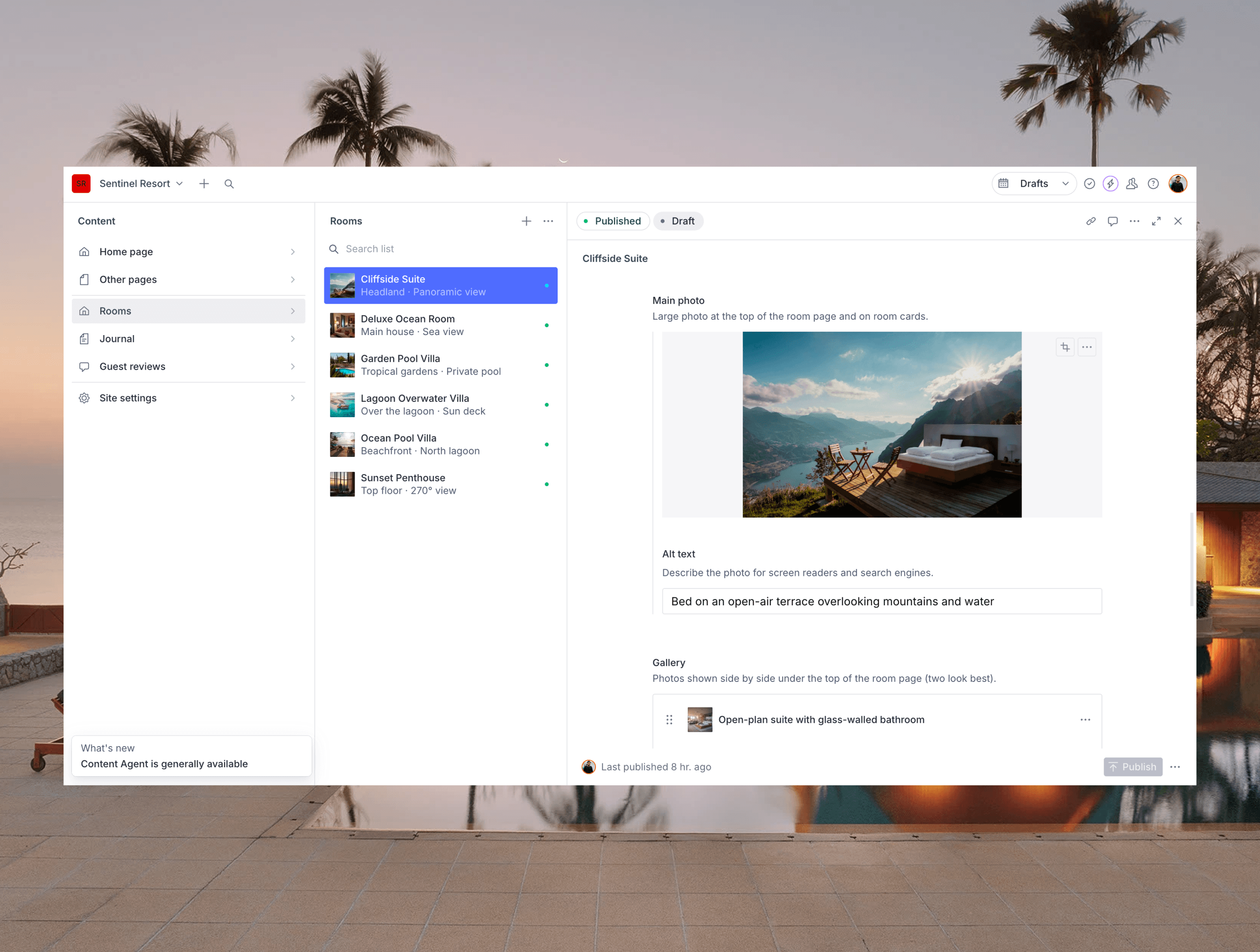Open publish options ellipsis next to Publish
This screenshot has height=952, width=1260.
1175,767
